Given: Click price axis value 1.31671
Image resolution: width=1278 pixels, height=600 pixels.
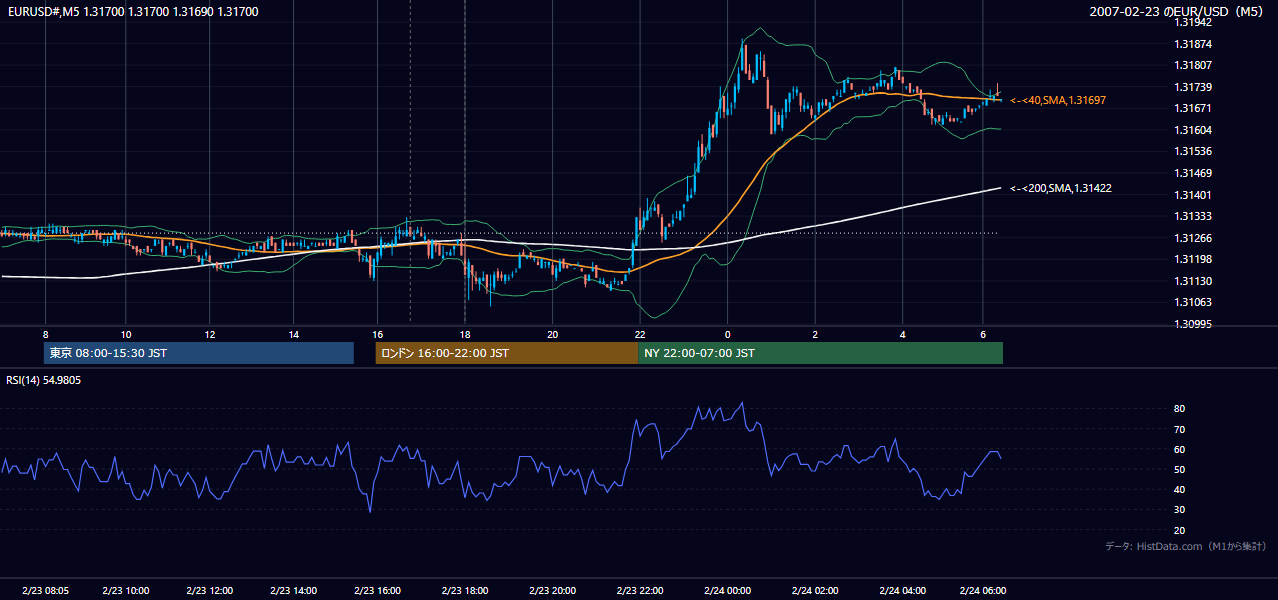Looking at the screenshot, I should click(1192, 108).
